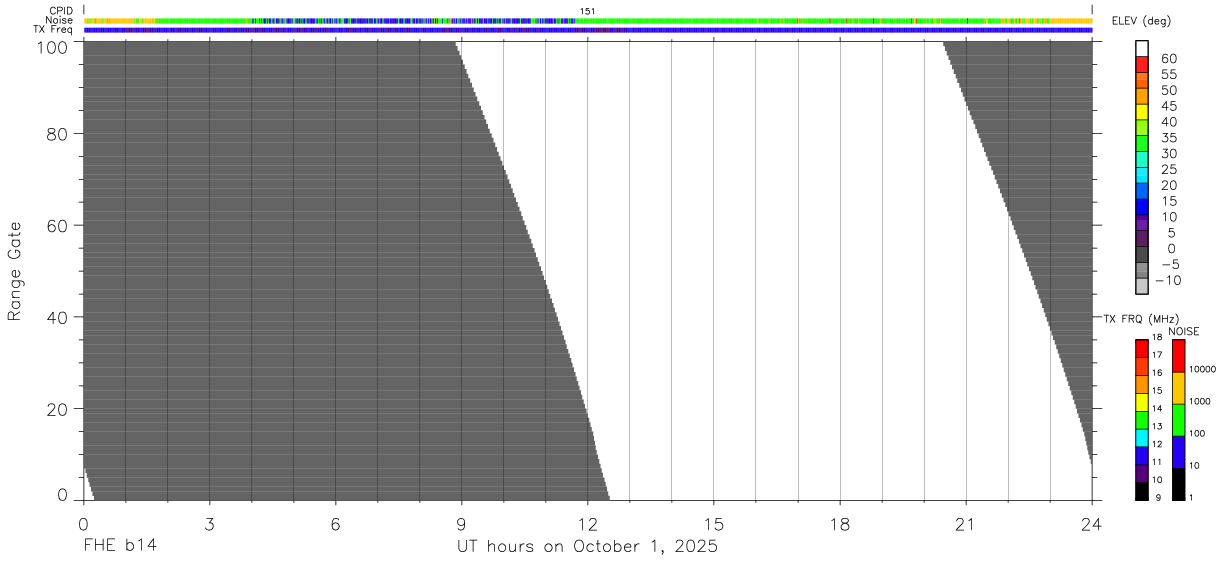
Task: Click the black bottom segment of the NOISE colorbar
Action: pyautogui.click(x=1179, y=485)
